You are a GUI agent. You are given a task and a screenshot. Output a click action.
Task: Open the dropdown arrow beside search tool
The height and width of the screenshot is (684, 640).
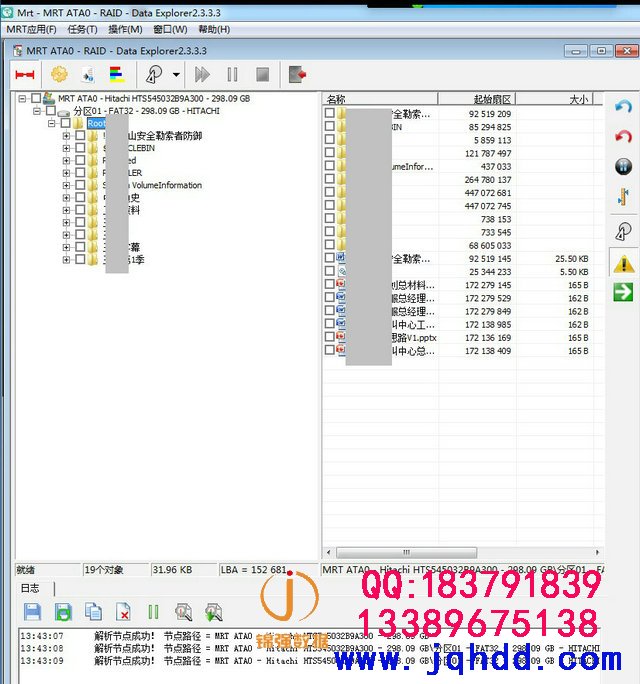[x=176, y=75]
